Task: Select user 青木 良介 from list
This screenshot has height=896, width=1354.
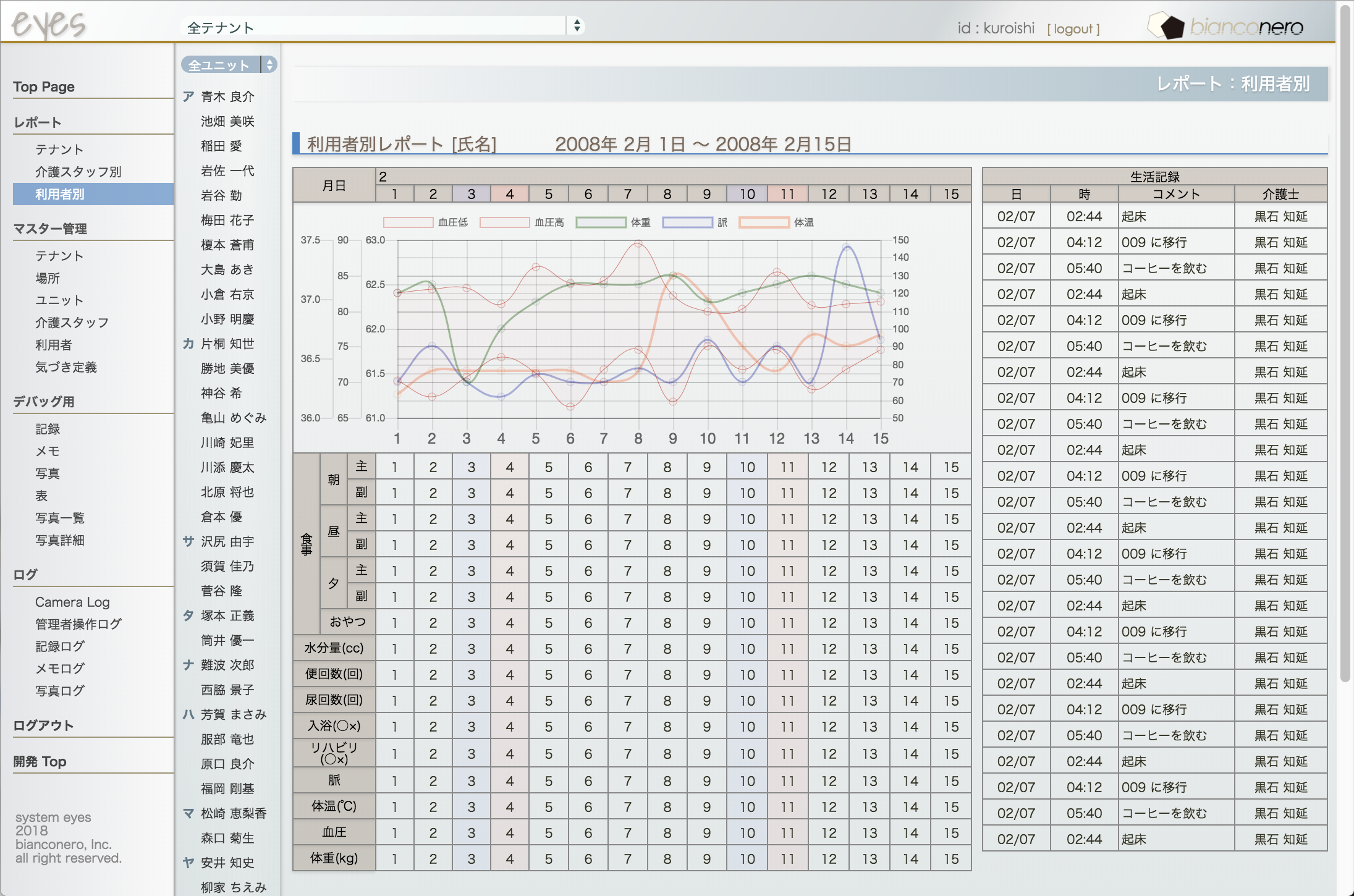Action: (227, 96)
